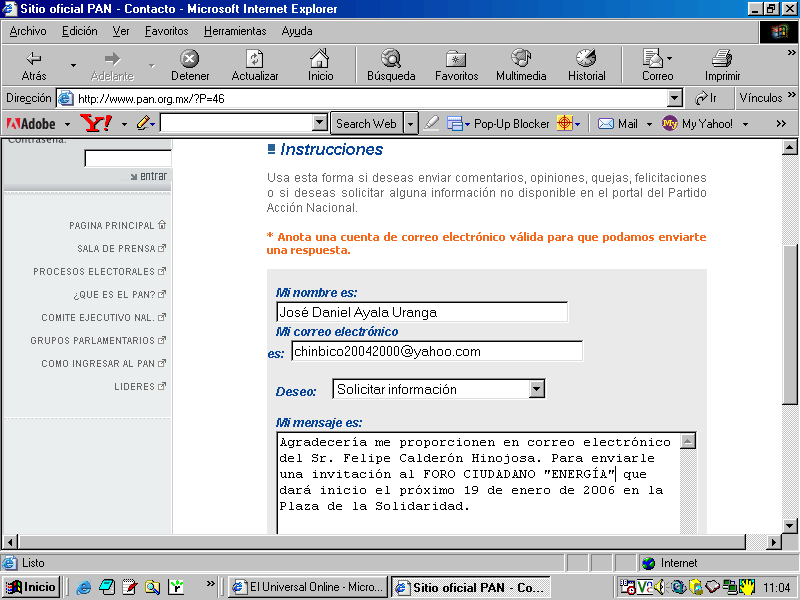Go to Inicio home icon
Screen dimensions: 800x600
(320, 59)
